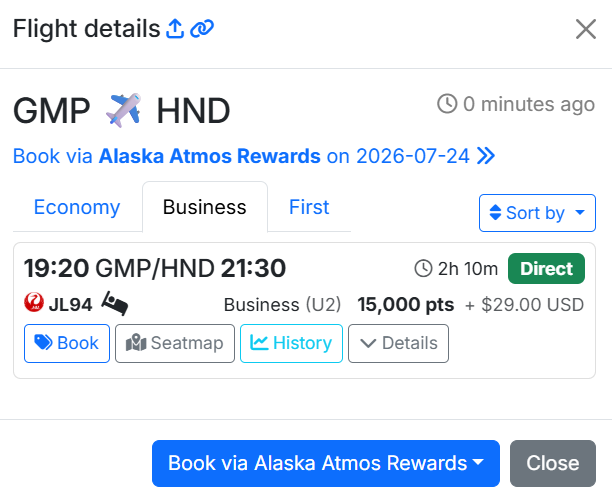612x497 pixels.
Task: View the Seatmap for this flight
Action: 175,343
